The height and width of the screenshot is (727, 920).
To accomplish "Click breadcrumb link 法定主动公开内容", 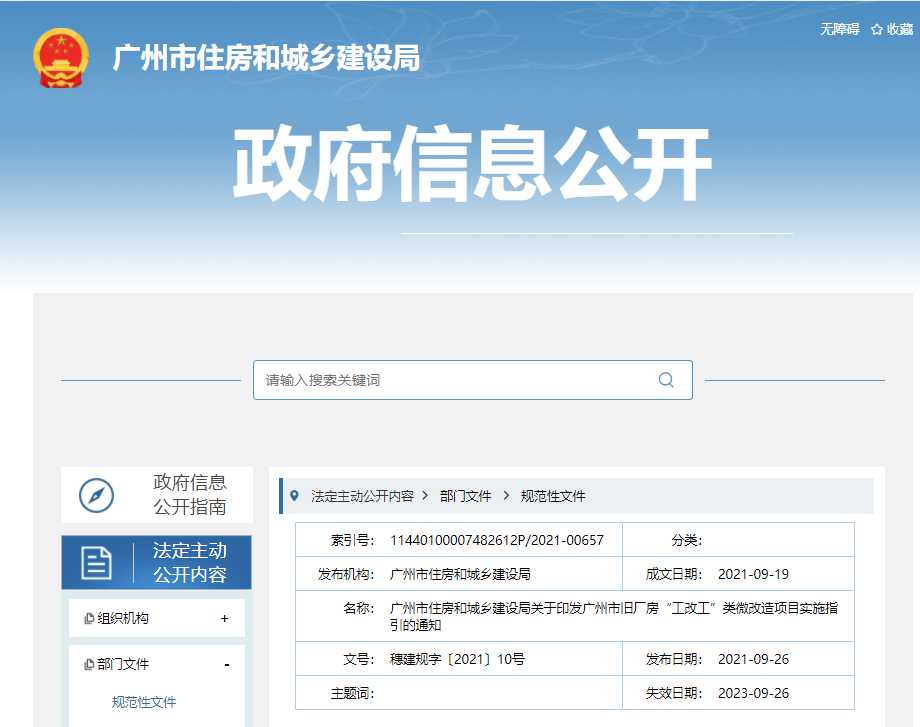I will tap(362, 496).
